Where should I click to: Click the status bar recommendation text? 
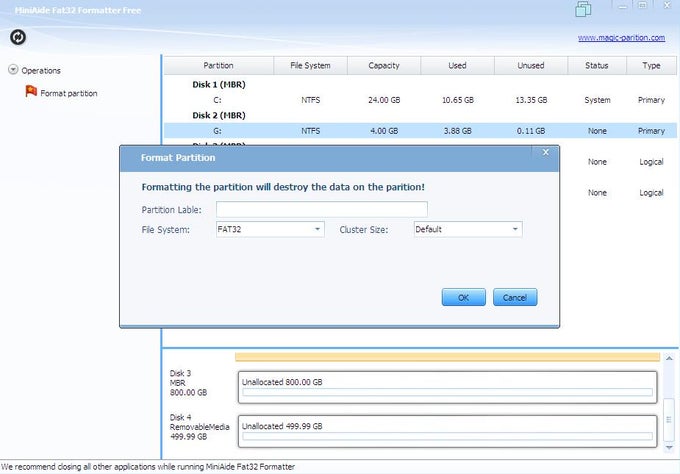(148, 467)
